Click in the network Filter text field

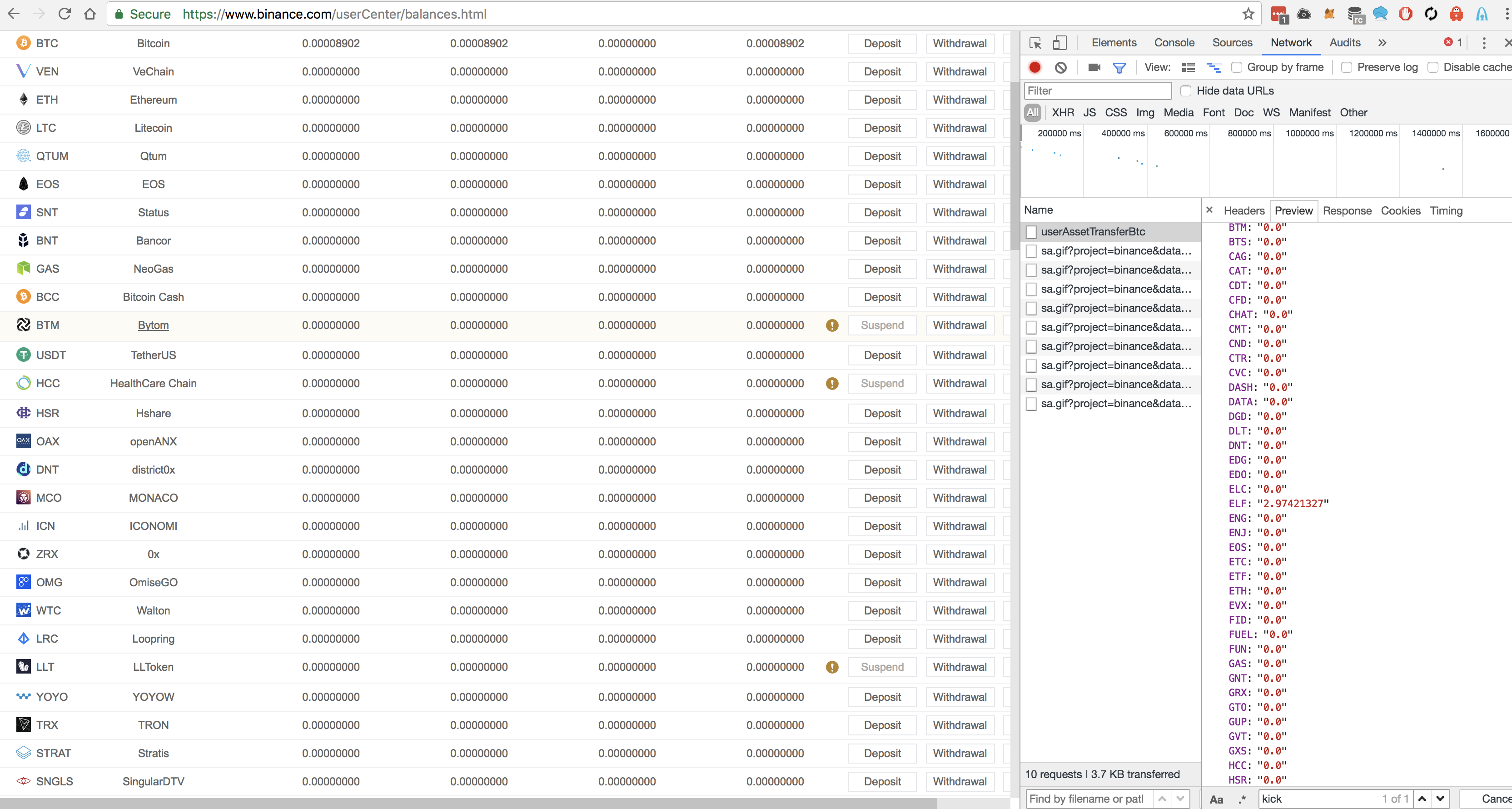tap(1098, 91)
